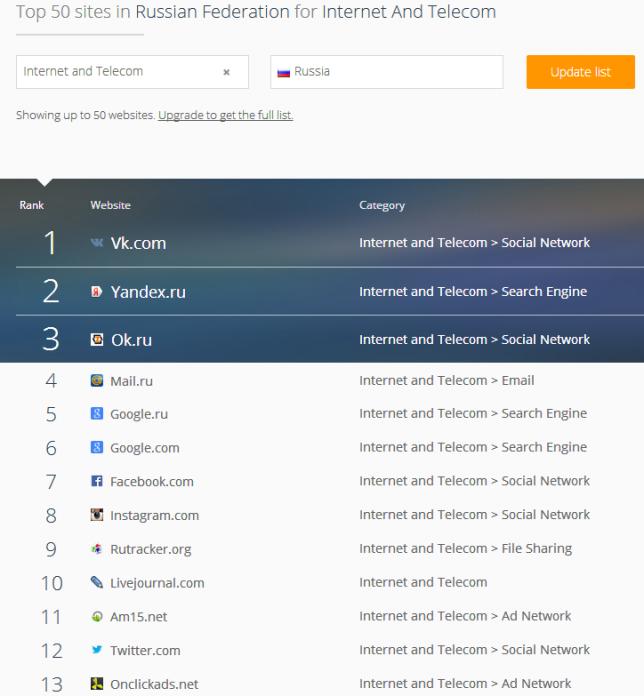
Task: Open the Google.com website link
Action: click(145, 448)
